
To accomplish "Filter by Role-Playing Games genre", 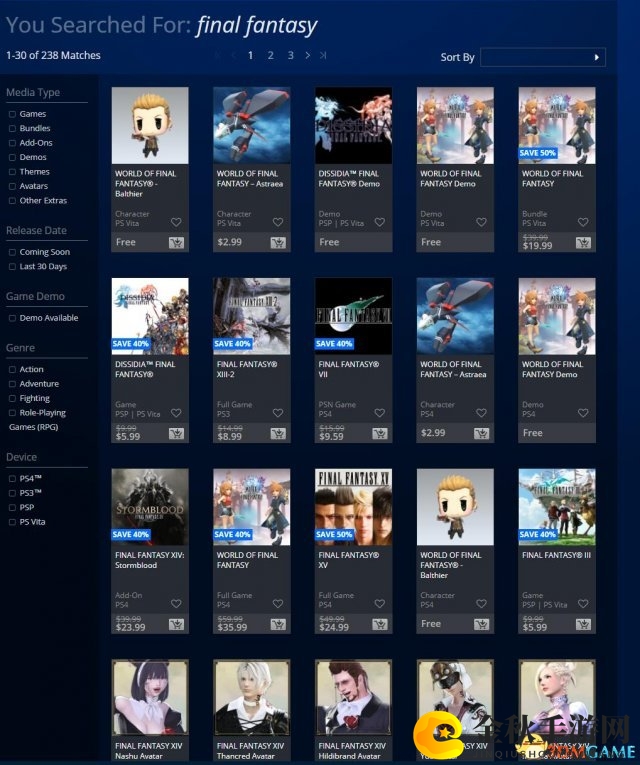I will pyautogui.click(x=13, y=413).
